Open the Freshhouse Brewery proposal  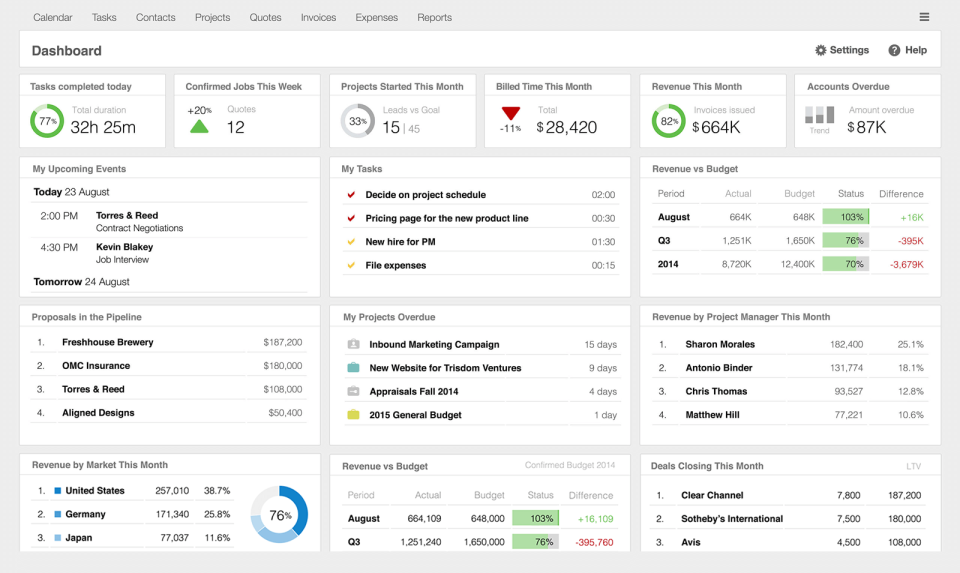pos(108,342)
